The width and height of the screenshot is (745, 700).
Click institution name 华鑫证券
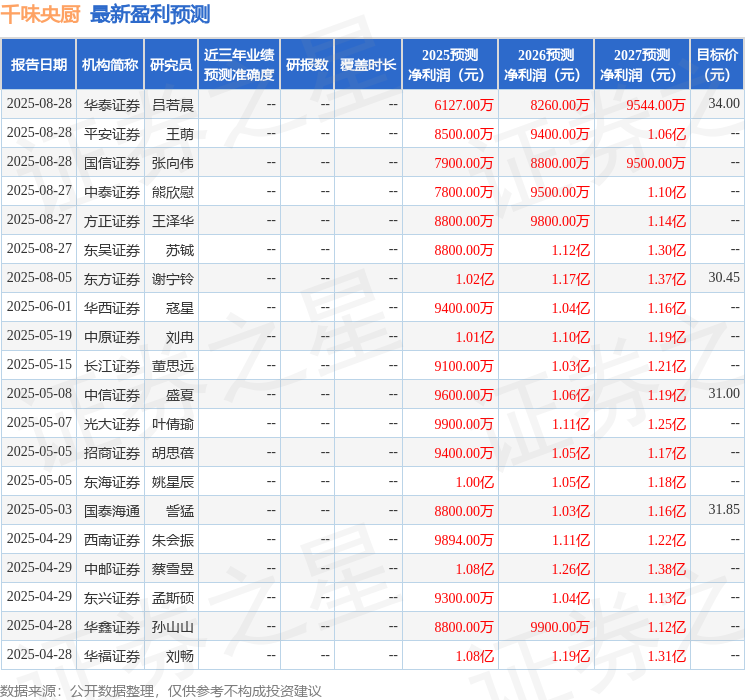click(112, 627)
